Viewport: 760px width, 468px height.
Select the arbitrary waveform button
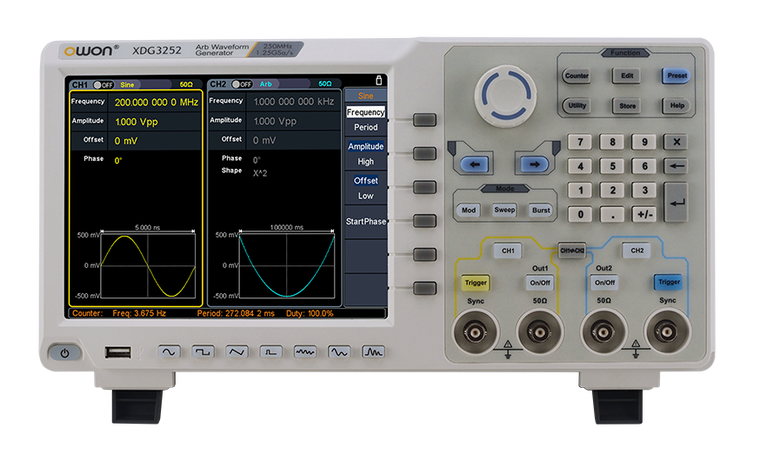click(x=339, y=352)
